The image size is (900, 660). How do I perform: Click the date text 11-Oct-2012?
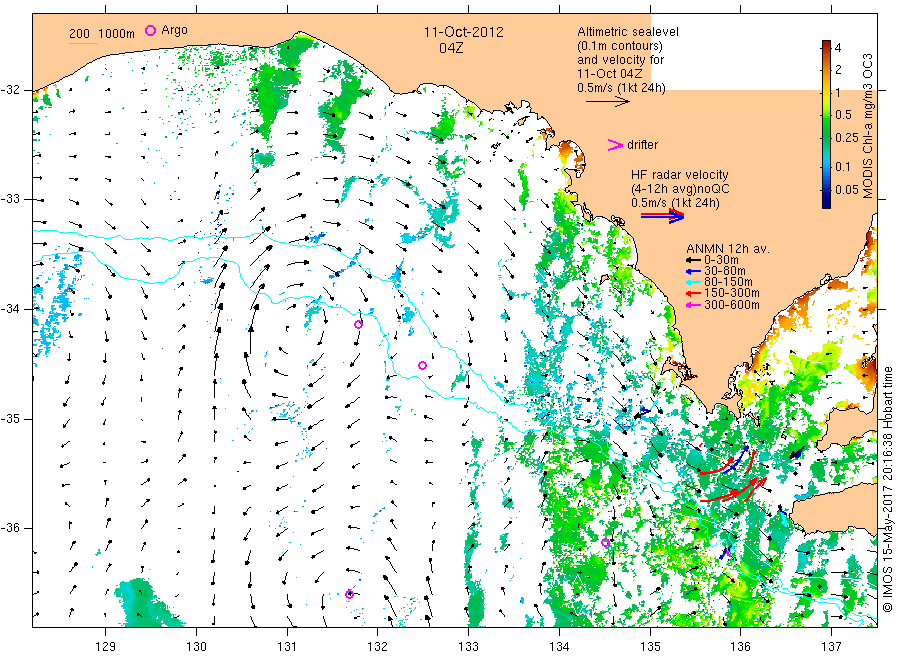(463, 32)
